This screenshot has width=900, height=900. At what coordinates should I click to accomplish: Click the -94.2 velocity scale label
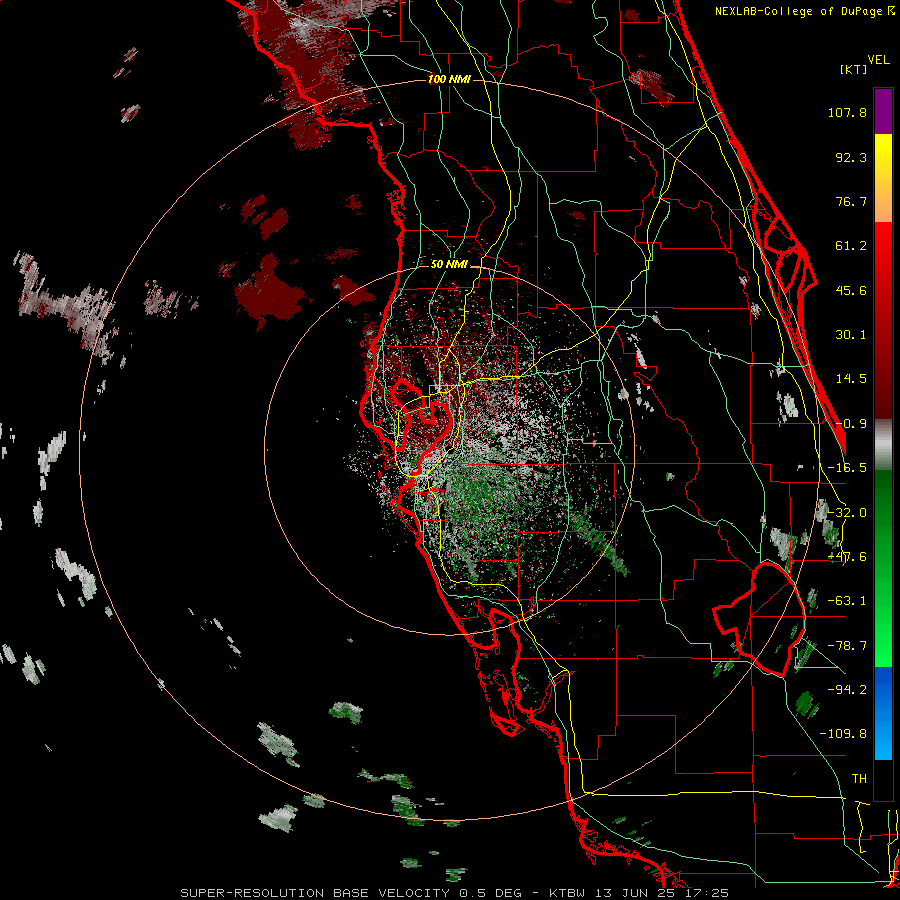click(x=847, y=690)
